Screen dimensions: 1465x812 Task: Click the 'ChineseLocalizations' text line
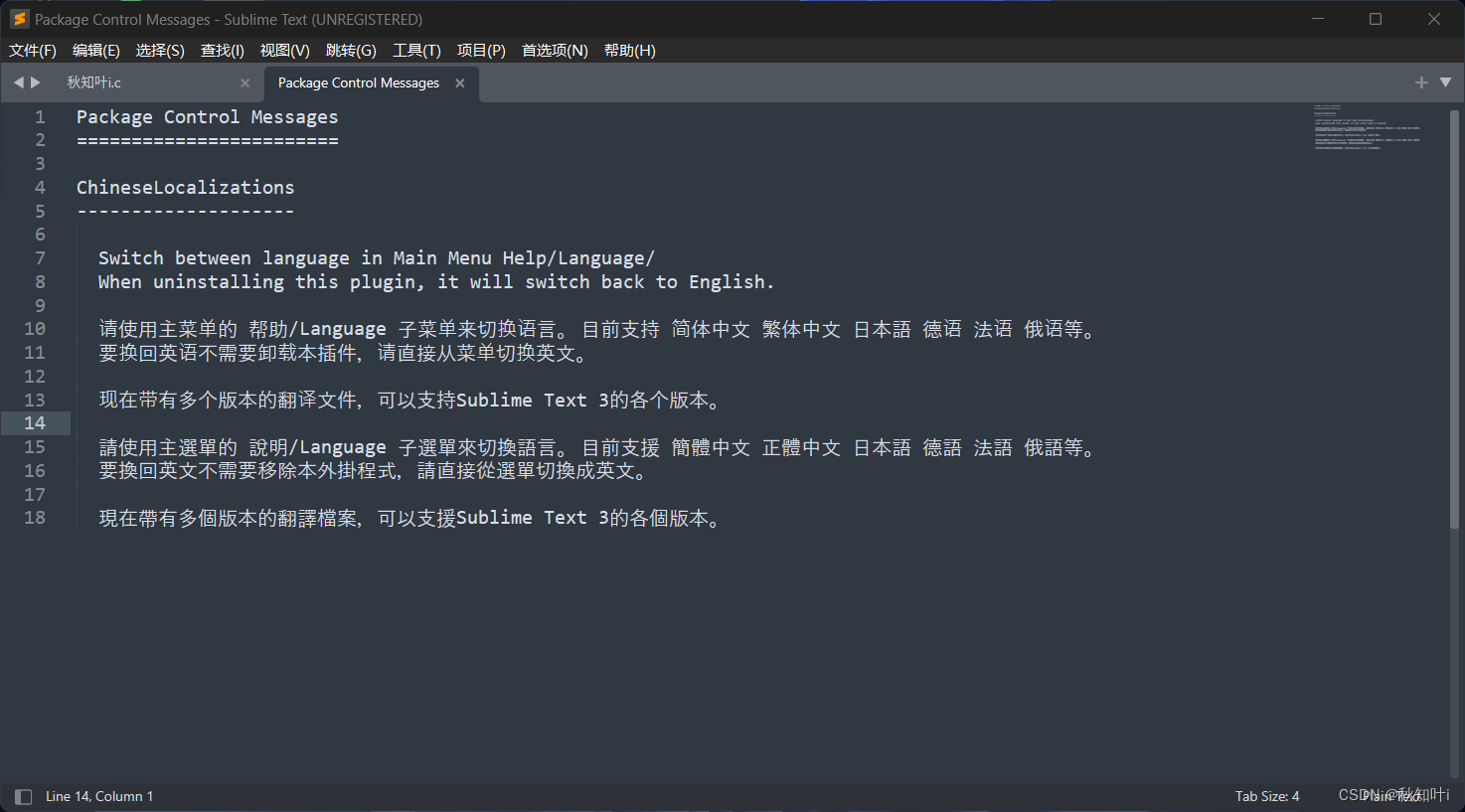coord(185,187)
